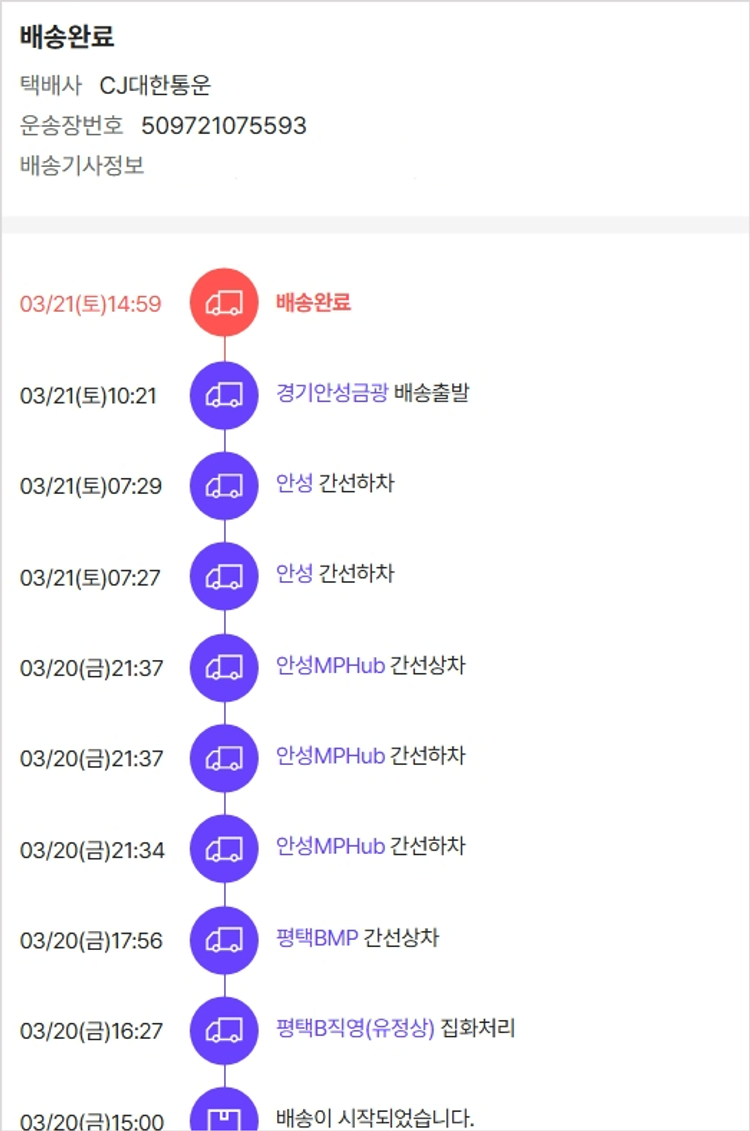Click the CJ대한통운 courier name
750x1131 pixels.
tap(155, 86)
